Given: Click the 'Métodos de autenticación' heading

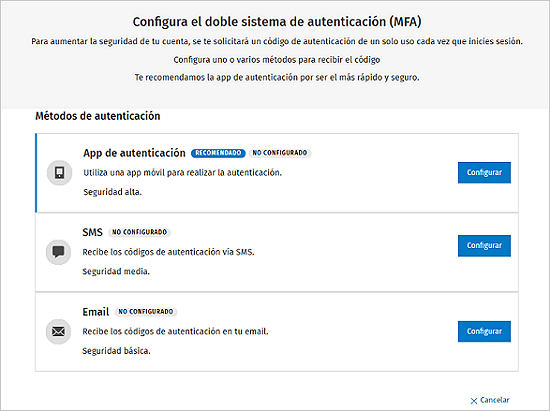Looking at the screenshot, I should pyautogui.click(x=98, y=116).
